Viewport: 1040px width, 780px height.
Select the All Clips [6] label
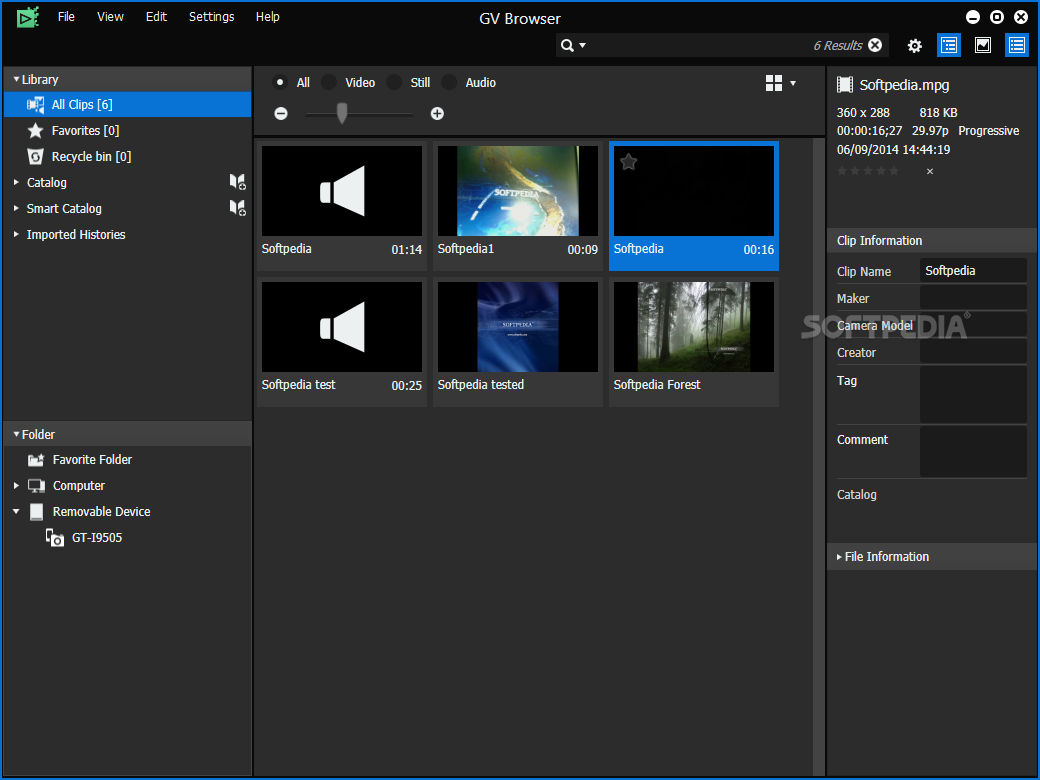(x=82, y=104)
